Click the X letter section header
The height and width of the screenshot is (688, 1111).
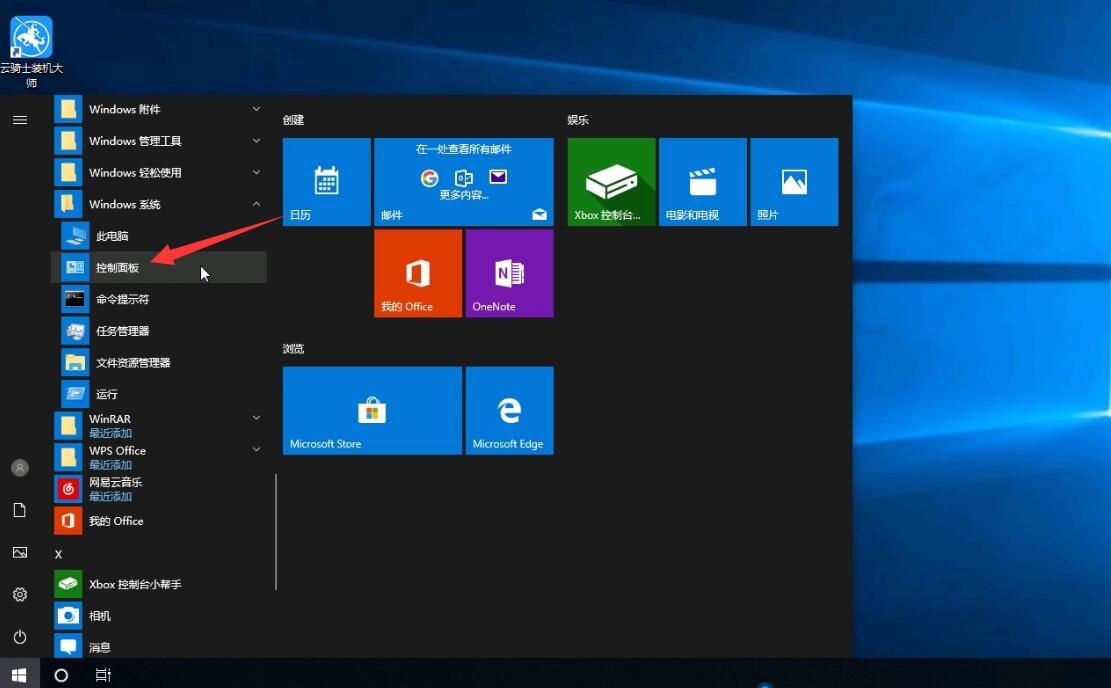(58, 554)
